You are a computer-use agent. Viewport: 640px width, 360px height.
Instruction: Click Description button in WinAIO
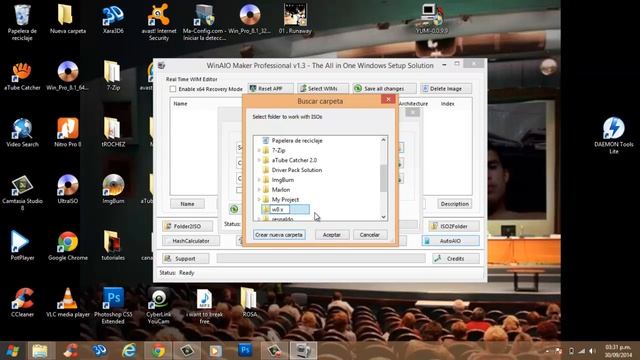(x=455, y=204)
